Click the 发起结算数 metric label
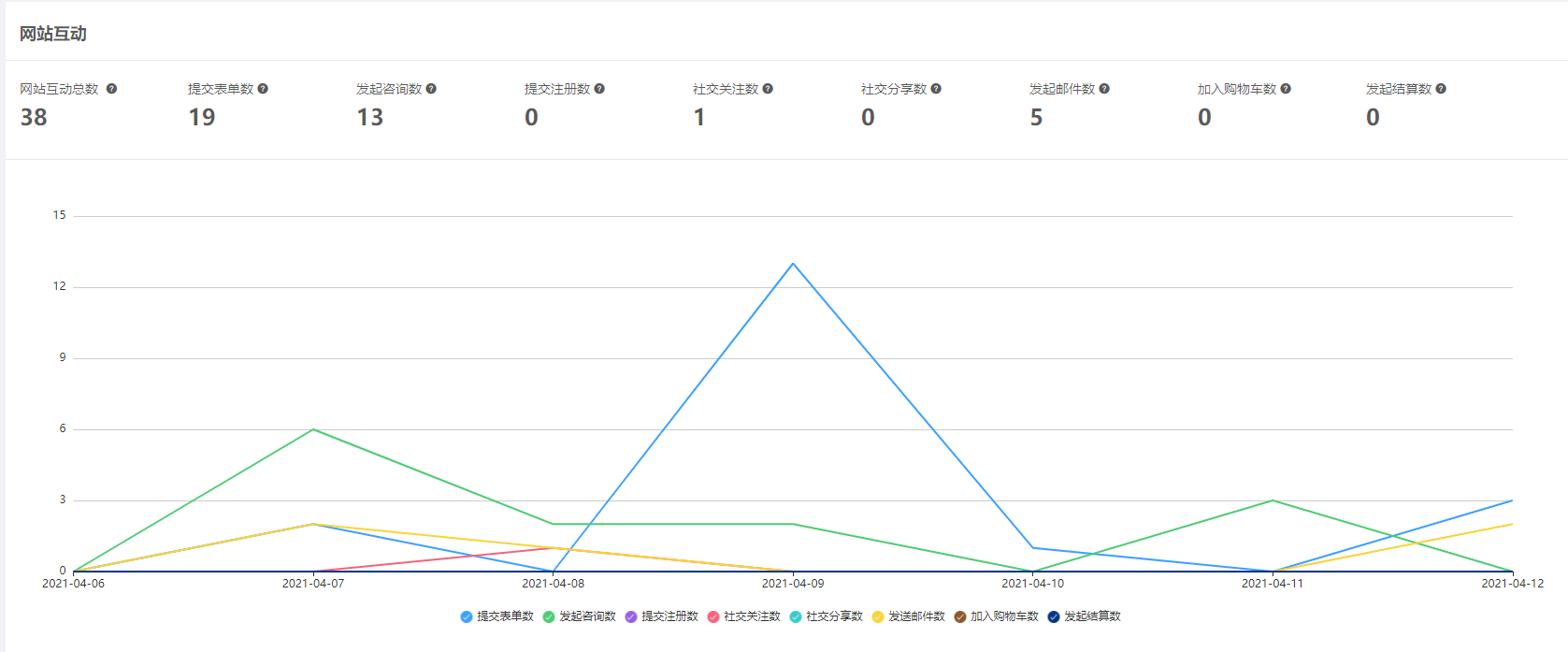The height and width of the screenshot is (652, 1568). pos(1399,89)
